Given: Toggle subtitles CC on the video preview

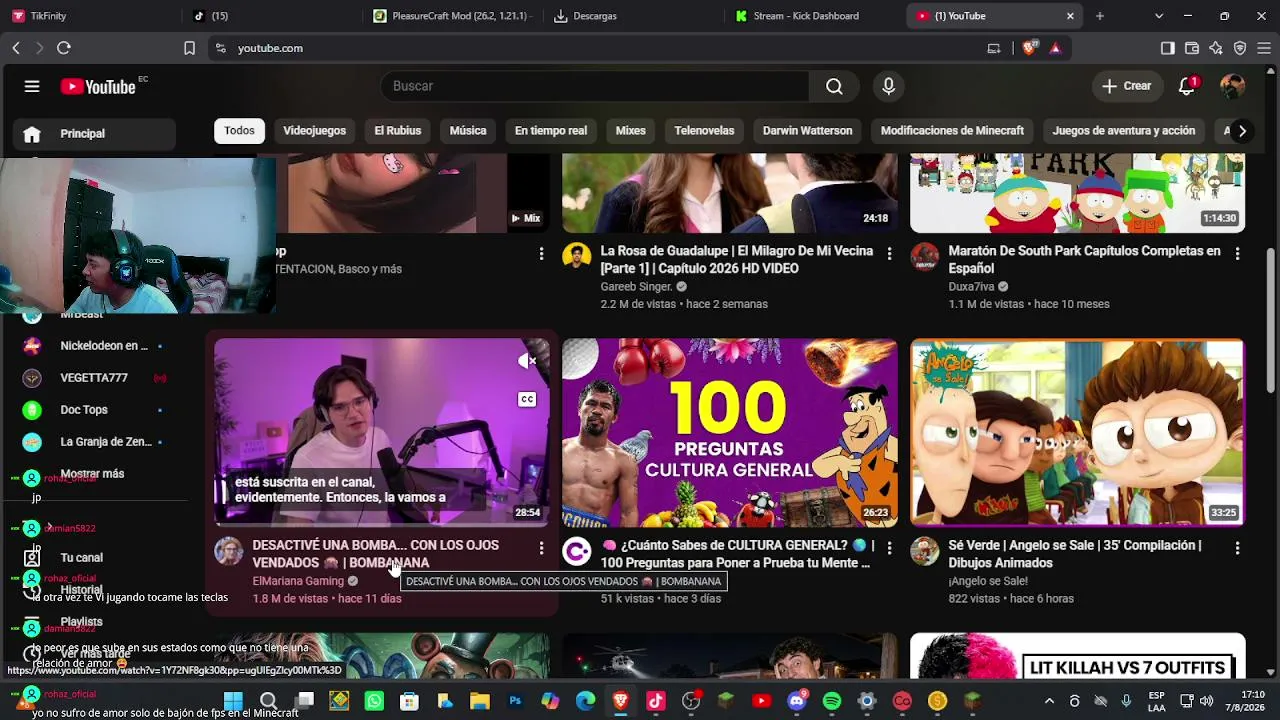Looking at the screenshot, I should 527,400.
